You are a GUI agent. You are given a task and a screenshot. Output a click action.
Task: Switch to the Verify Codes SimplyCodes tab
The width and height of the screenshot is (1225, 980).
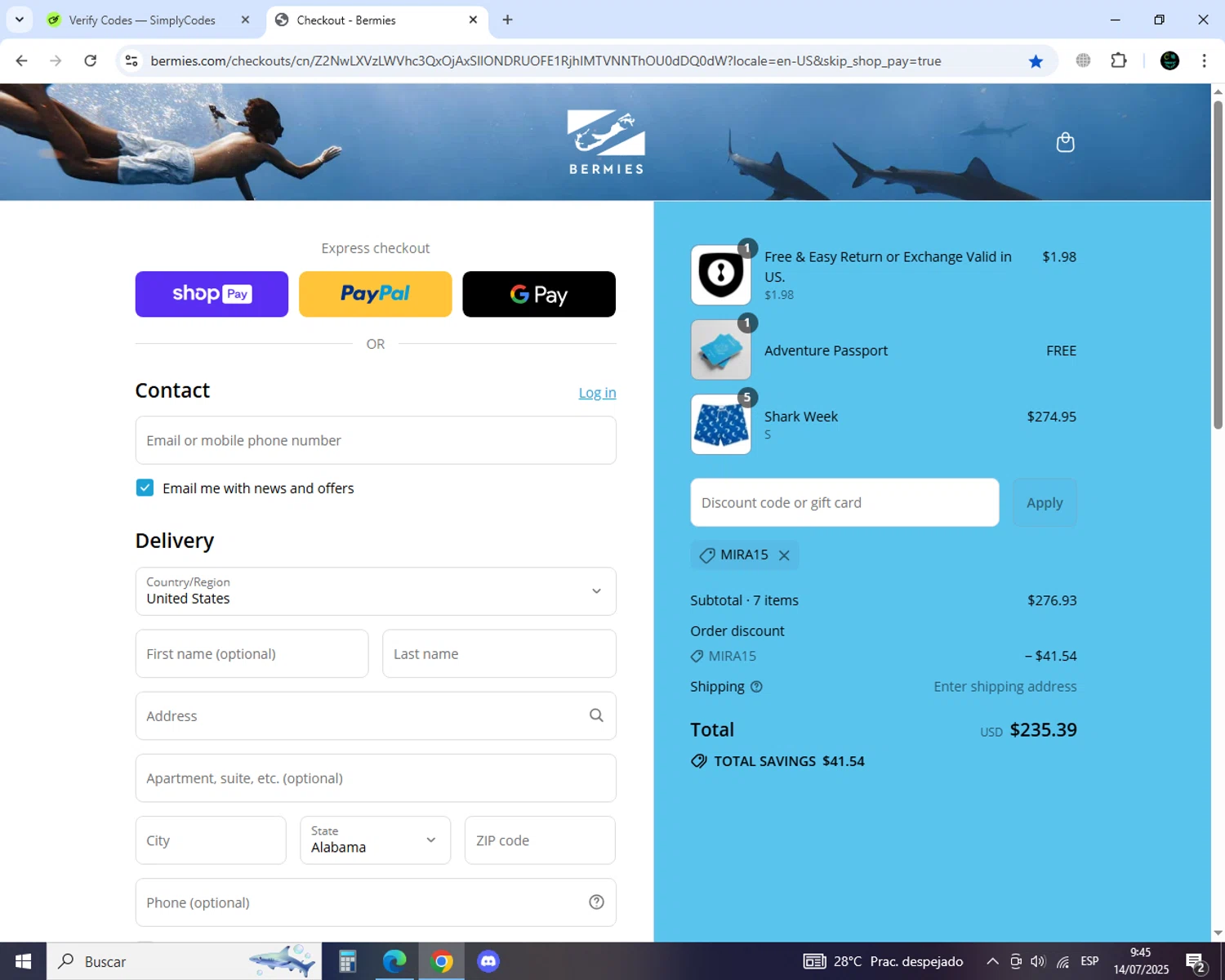click(x=147, y=20)
